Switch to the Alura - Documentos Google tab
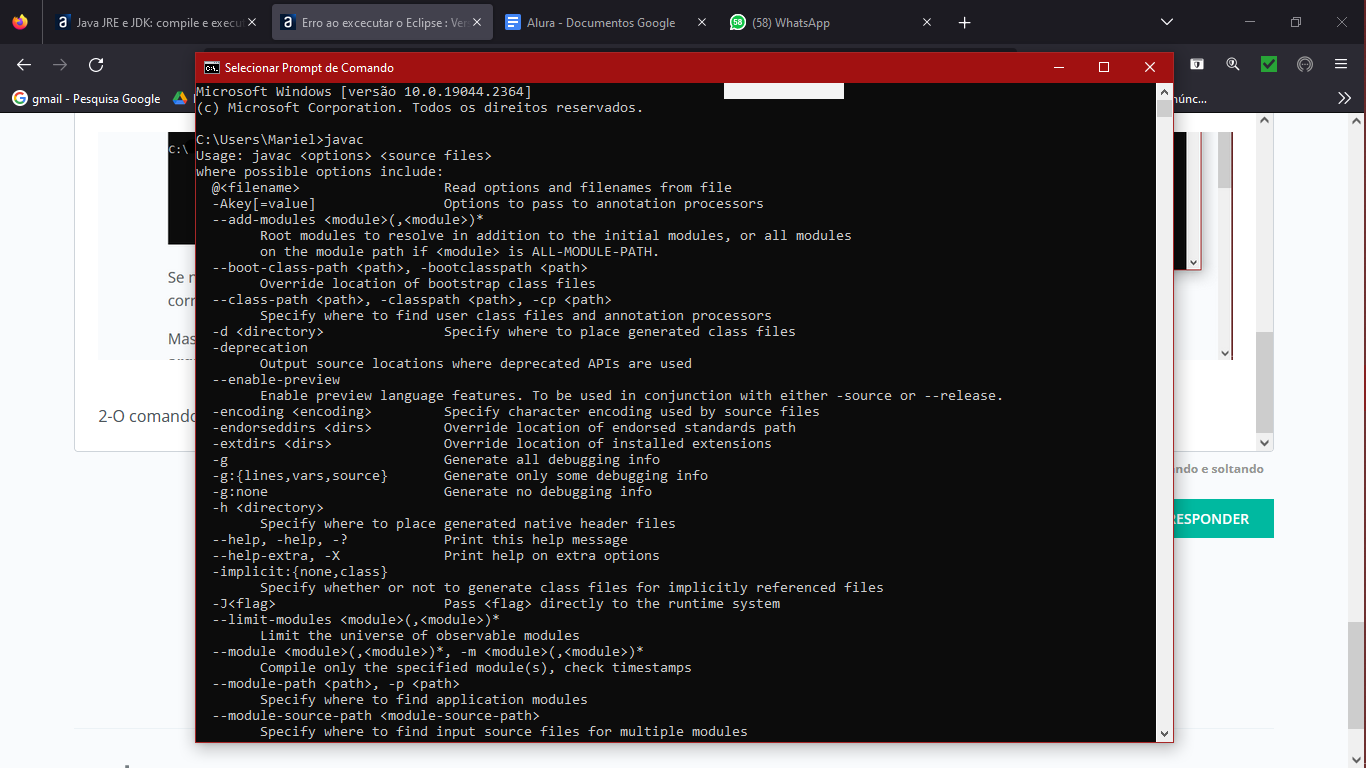The image size is (1366, 768). click(x=608, y=22)
